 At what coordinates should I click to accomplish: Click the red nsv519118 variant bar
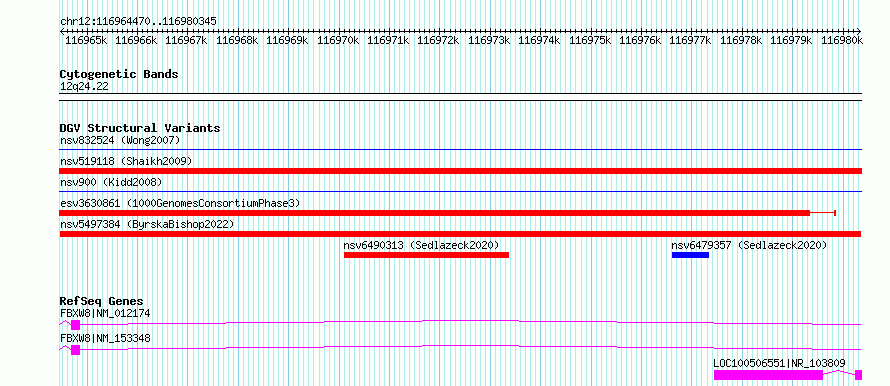461,171
